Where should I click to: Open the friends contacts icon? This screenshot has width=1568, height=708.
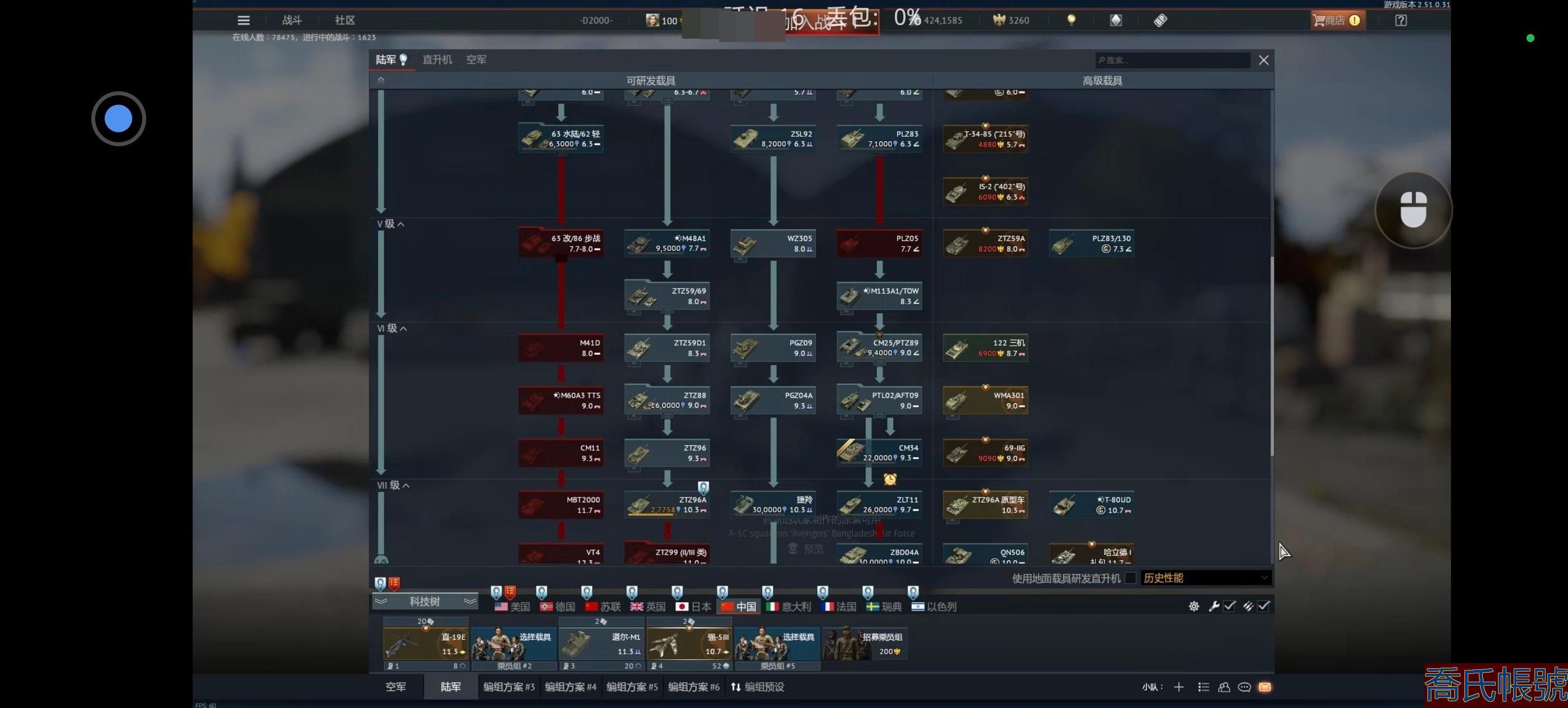click(1224, 687)
